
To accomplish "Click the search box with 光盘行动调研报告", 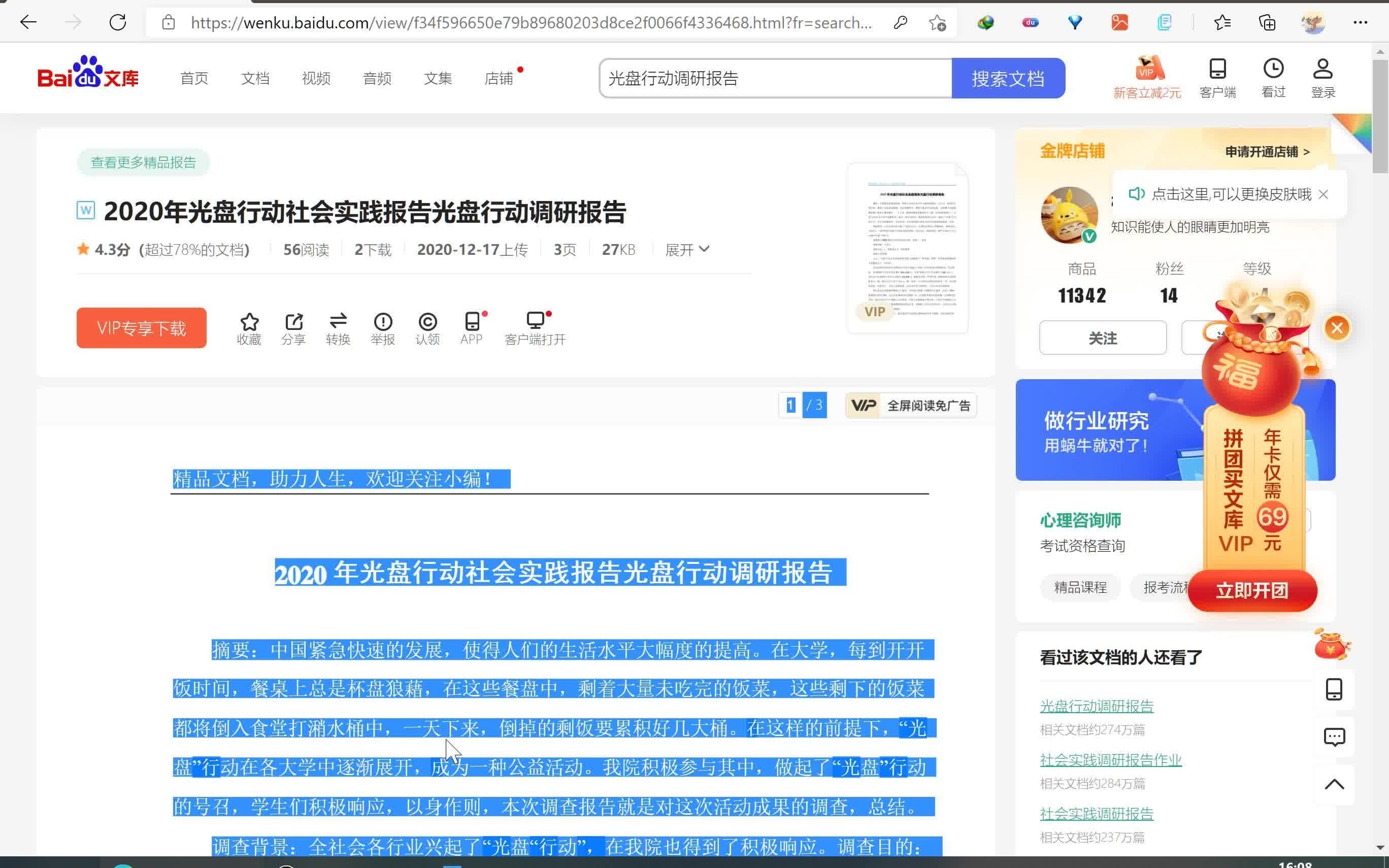I will [x=776, y=78].
